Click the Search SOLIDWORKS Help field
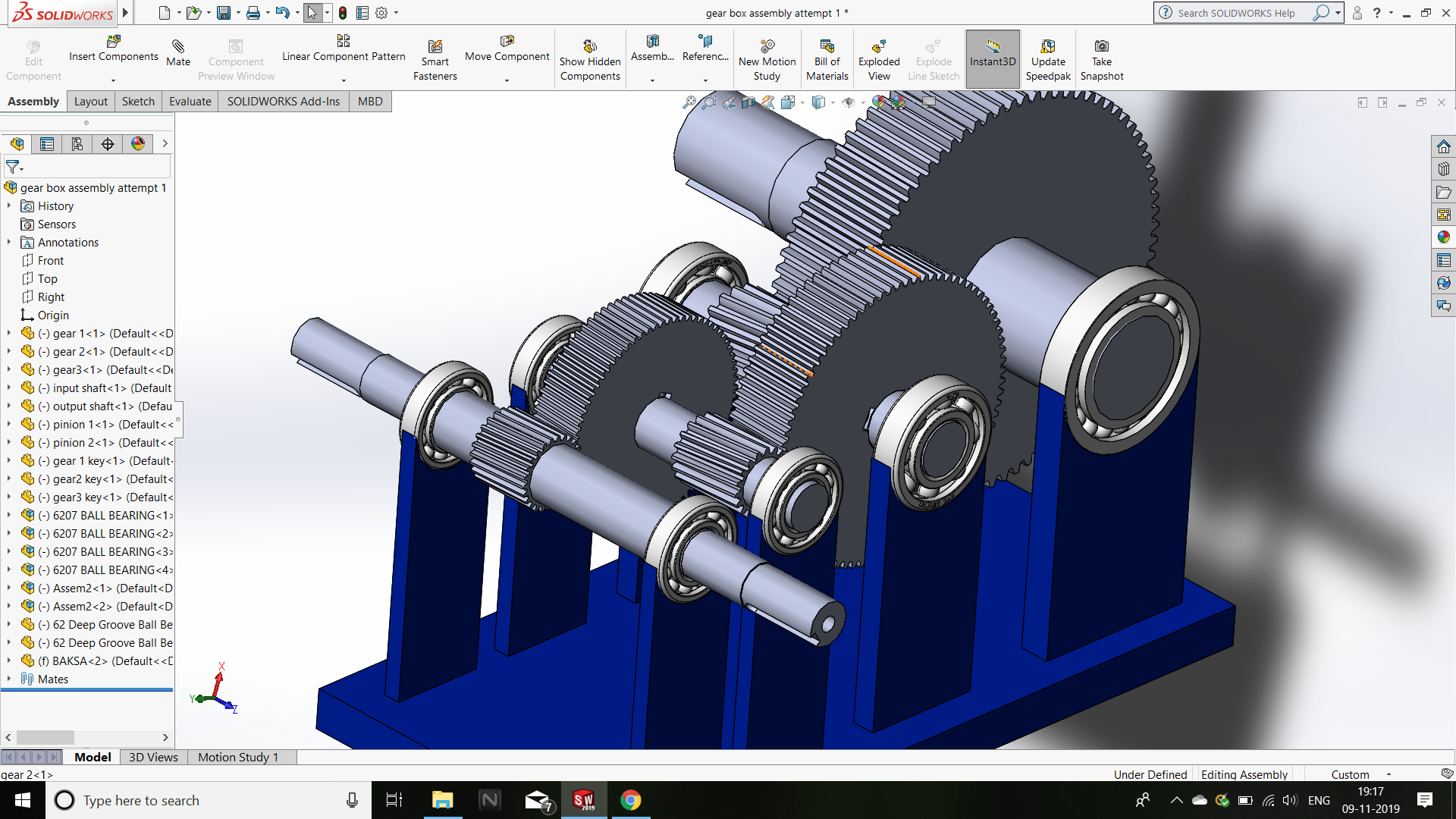 point(1236,13)
